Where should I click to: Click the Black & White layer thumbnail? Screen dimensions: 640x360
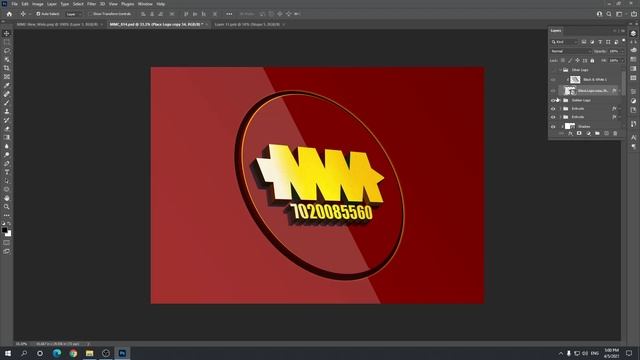coord(575,80)
